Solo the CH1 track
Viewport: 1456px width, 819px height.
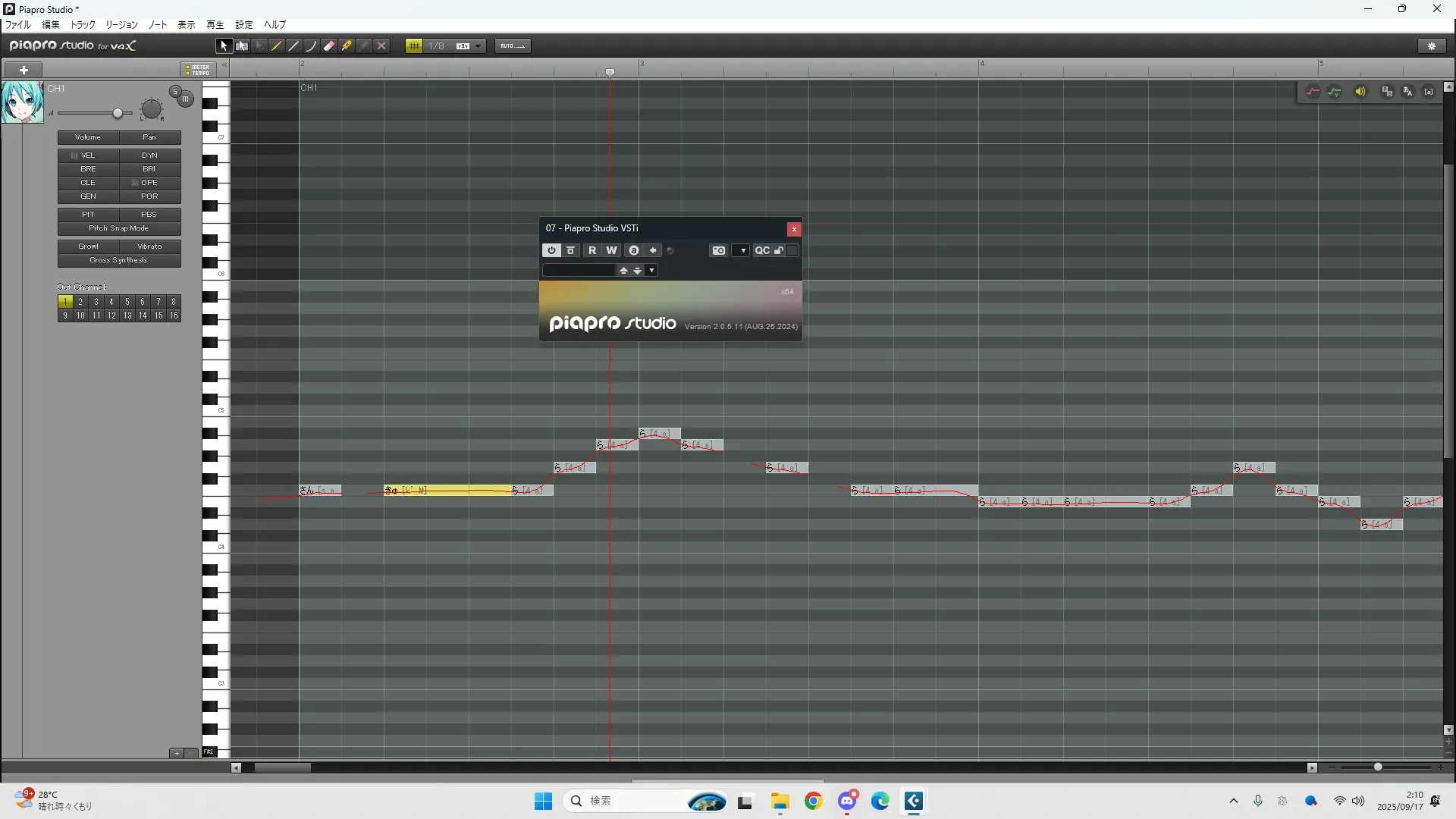pos(175,92)
